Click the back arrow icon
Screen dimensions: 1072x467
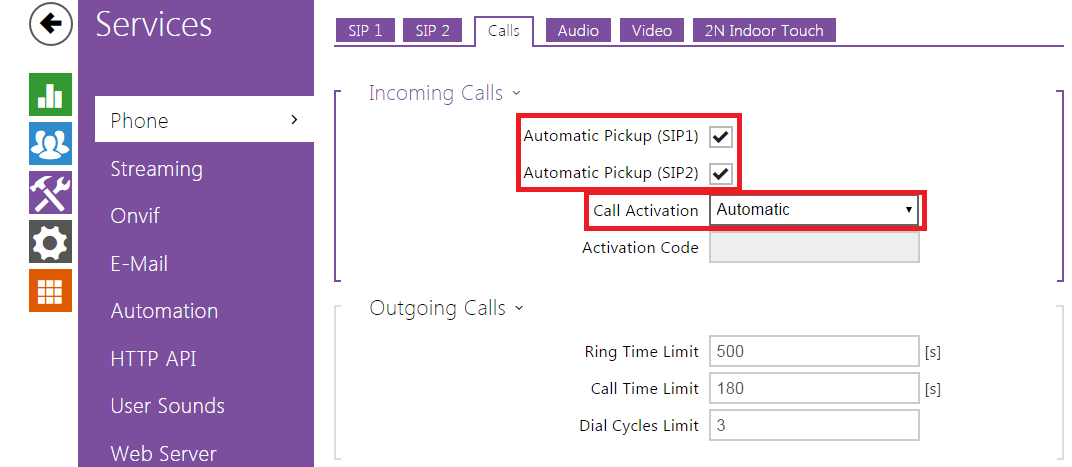[x=51, y=26]
